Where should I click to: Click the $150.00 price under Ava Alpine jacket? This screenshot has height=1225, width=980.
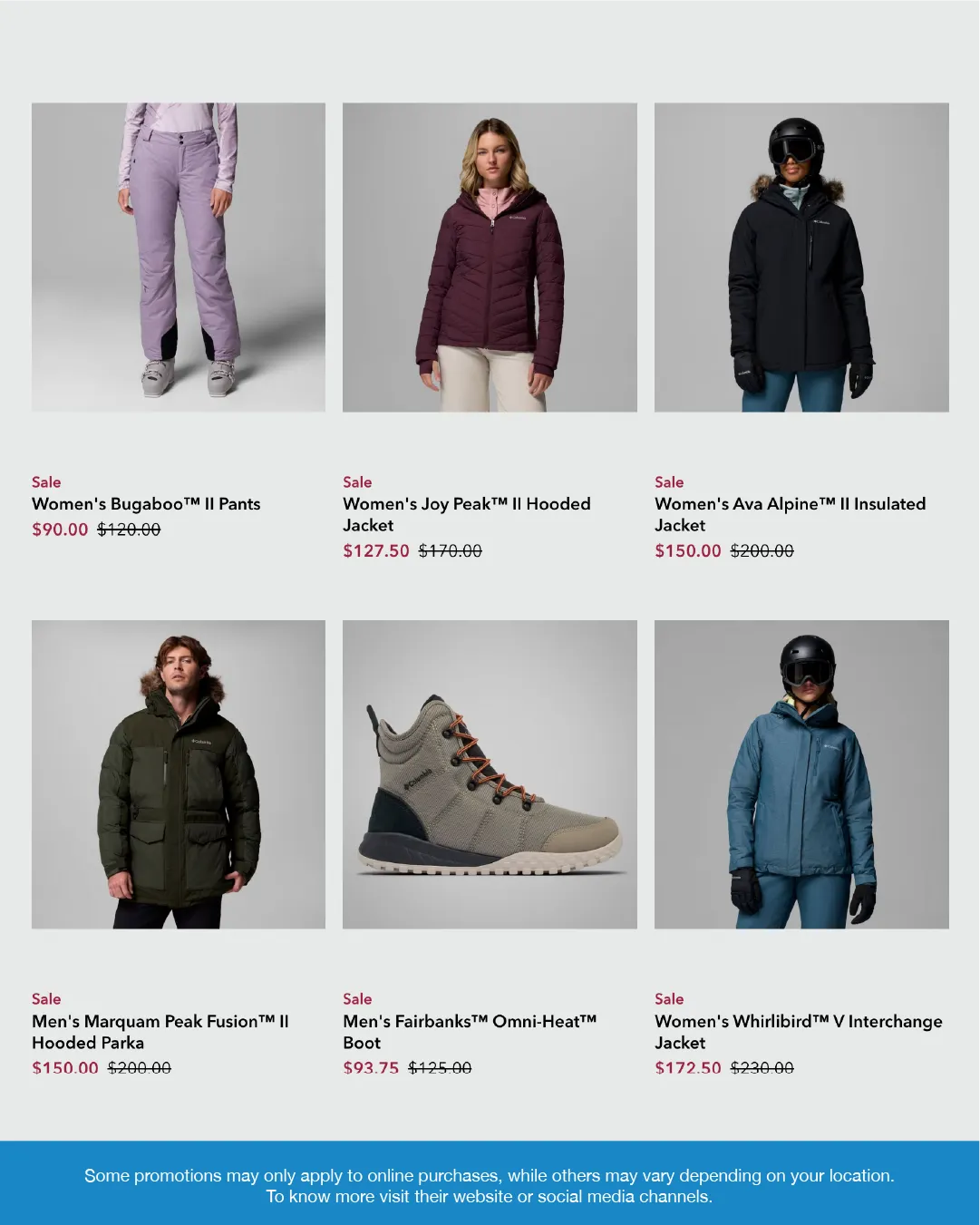(688, 551)
